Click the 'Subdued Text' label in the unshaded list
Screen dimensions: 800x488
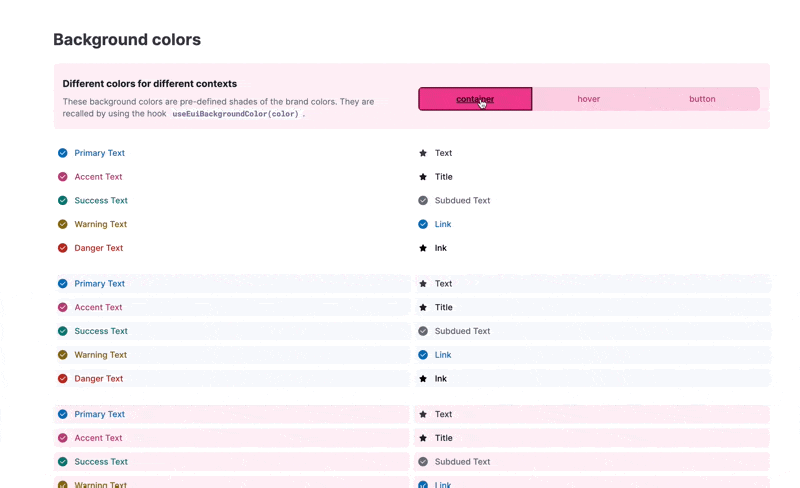pos(462,201)
